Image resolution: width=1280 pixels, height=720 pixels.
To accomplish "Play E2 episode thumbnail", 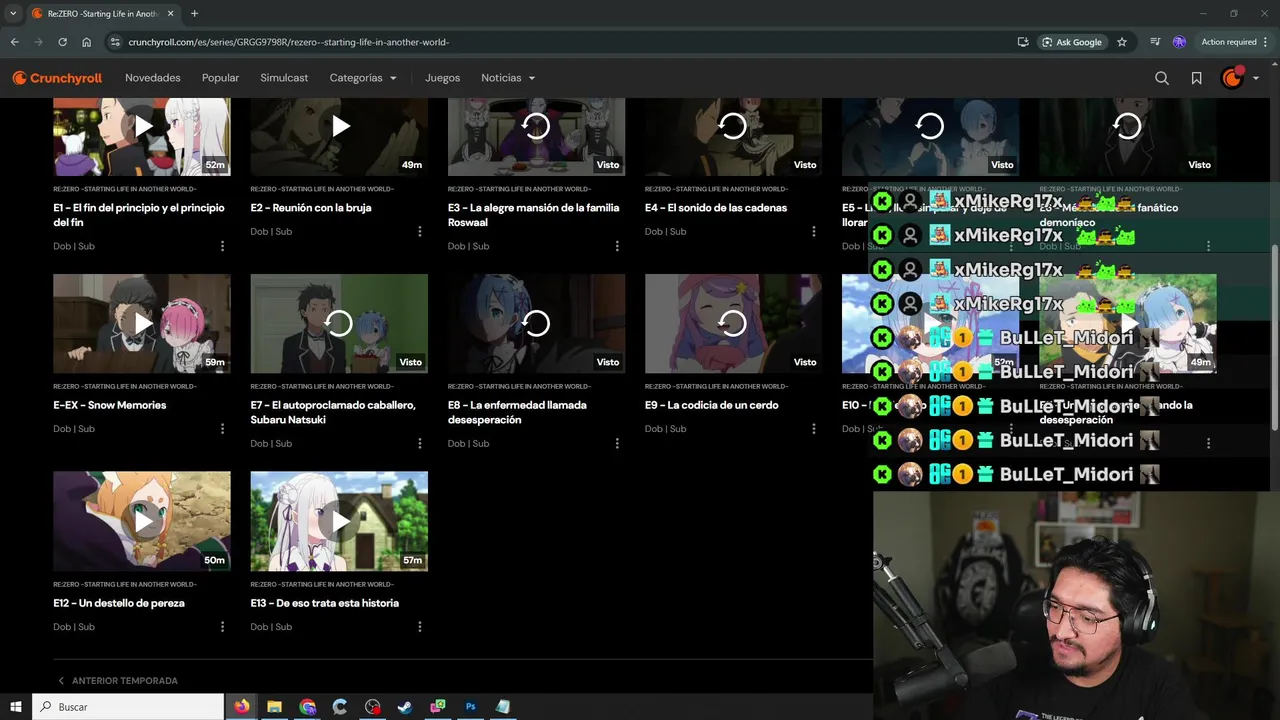I will pos(339,136).
